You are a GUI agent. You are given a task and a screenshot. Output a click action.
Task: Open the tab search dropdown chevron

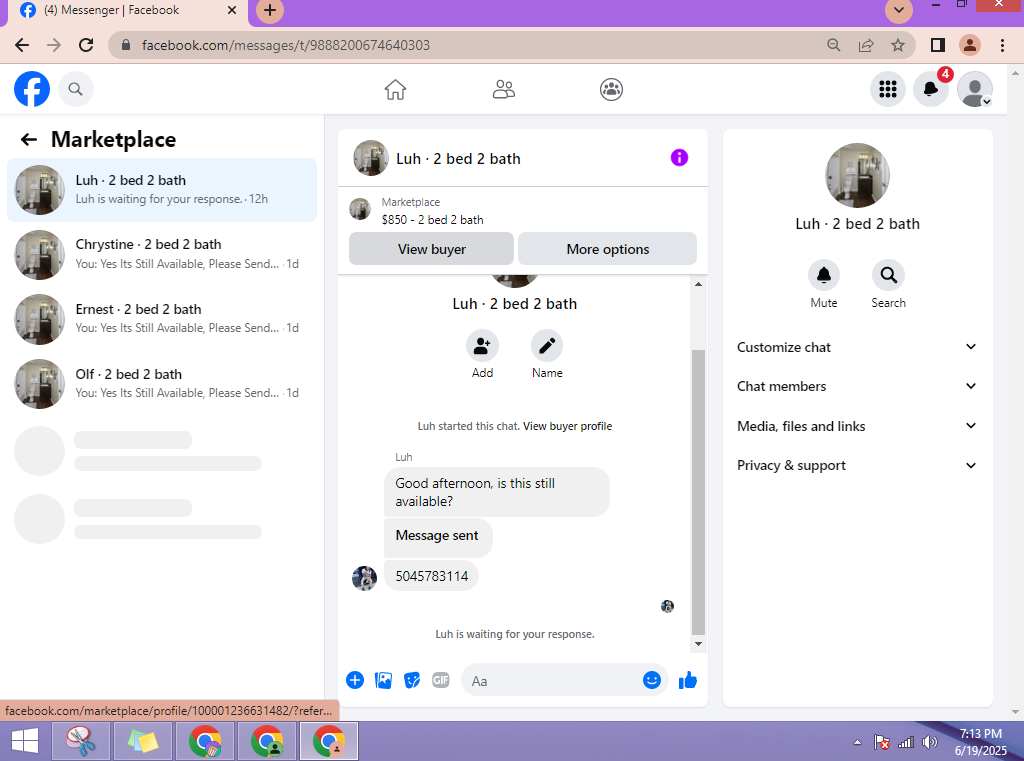[x=899, y=10]
